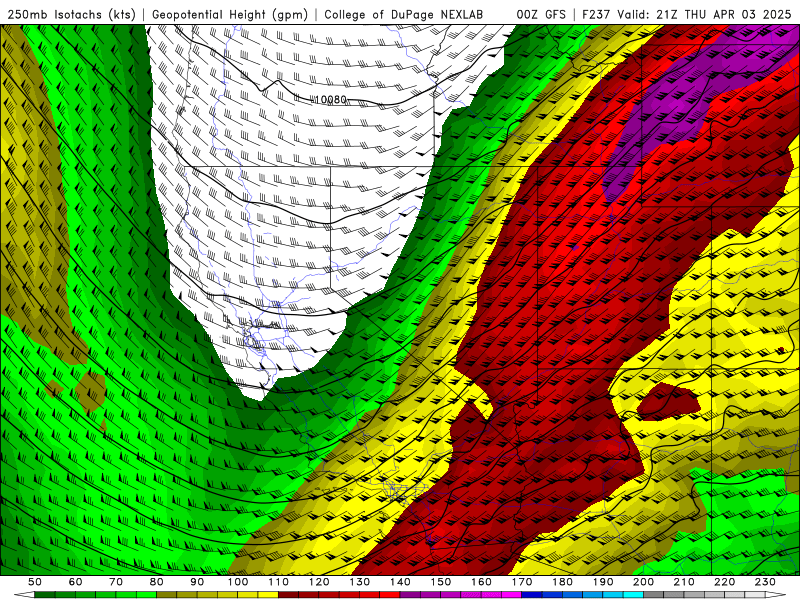Select the 90 color scale label
Viewport: 800px width, 600px height.
click(x=197, y=582)
